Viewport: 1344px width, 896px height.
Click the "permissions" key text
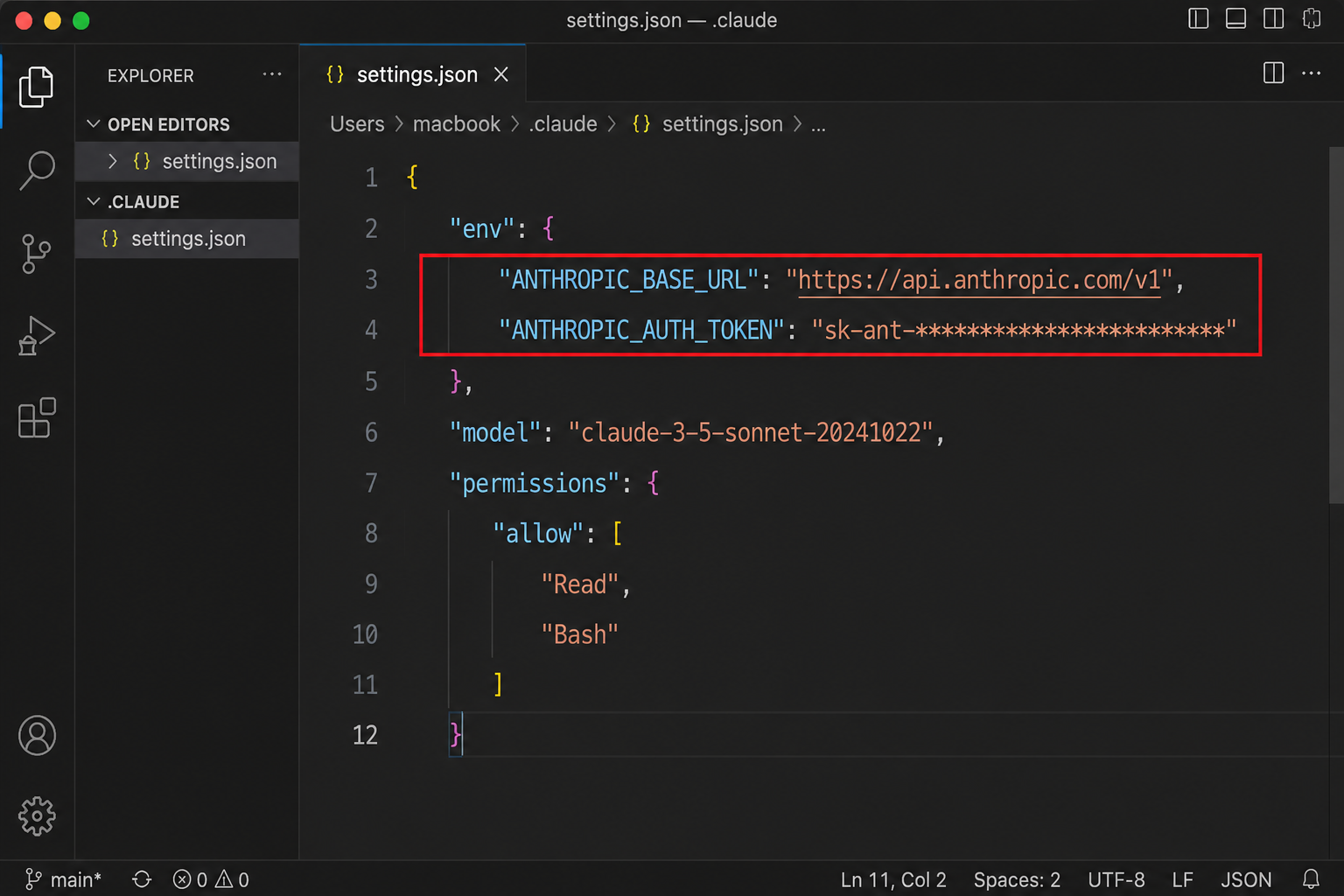tap(535, 483)
